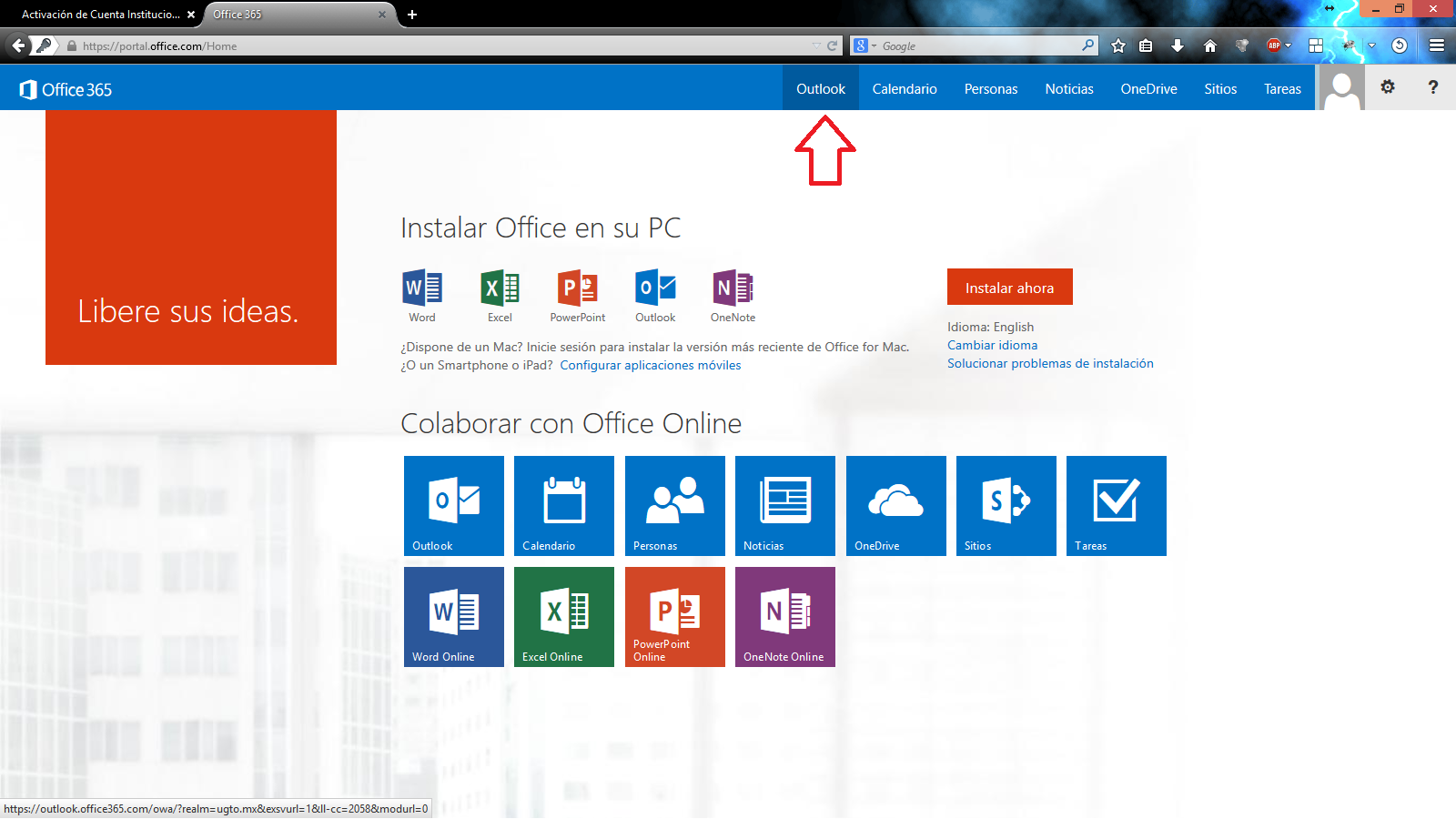Switch to the Activación de Cuenta browser tab

pyautogui.click(x=100, y=15)
